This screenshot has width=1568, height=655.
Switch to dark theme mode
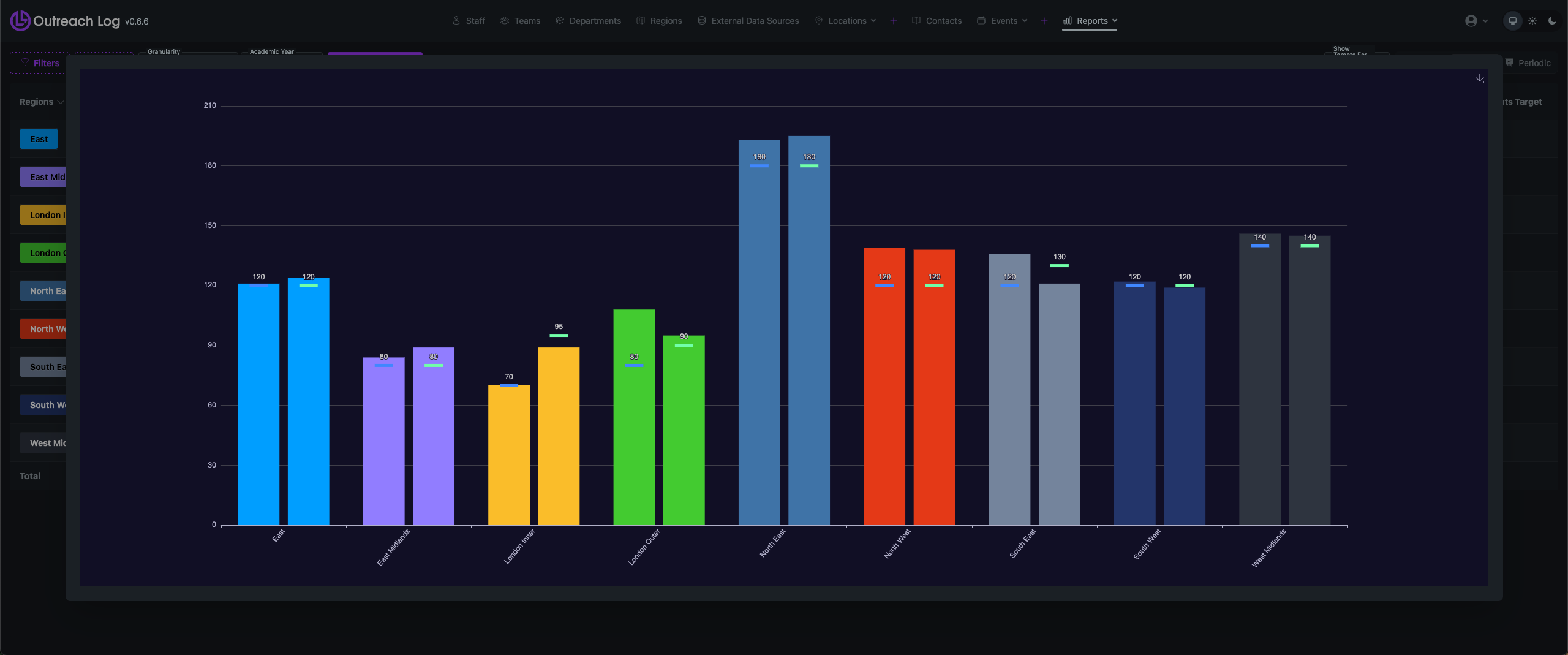[1552, 21]
